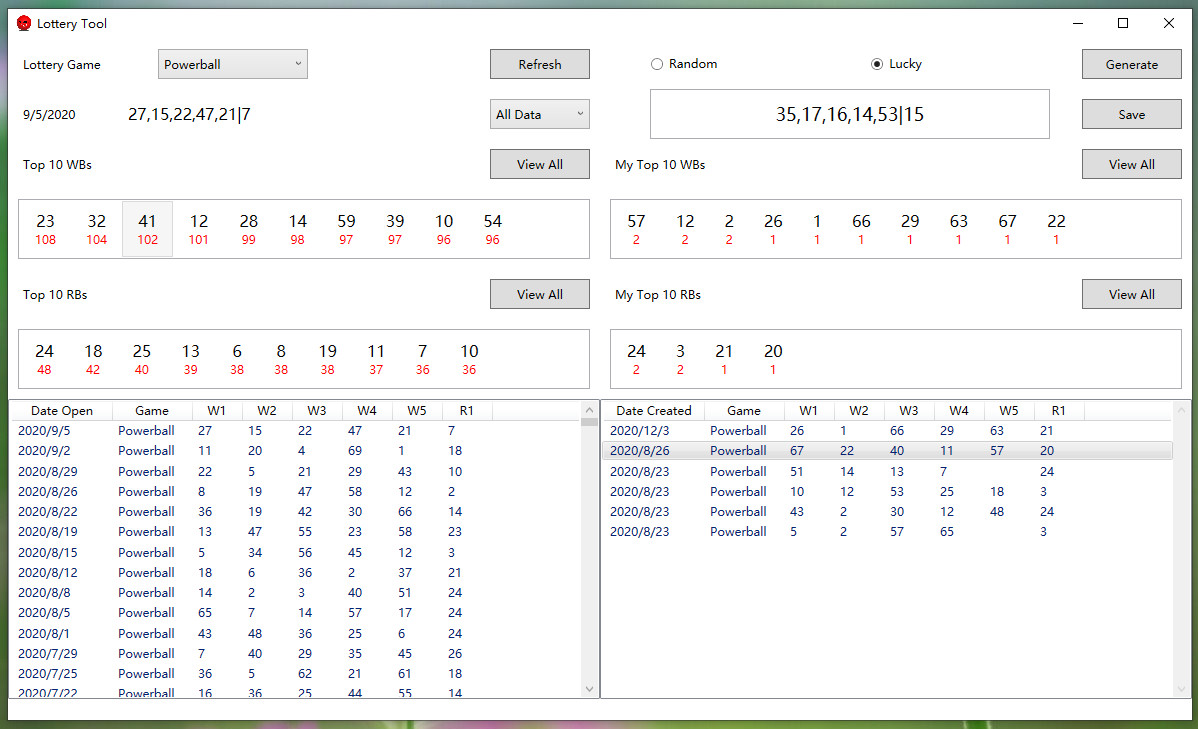
Task: Open the Lottery Game dropdown
Action: point(232,63)
